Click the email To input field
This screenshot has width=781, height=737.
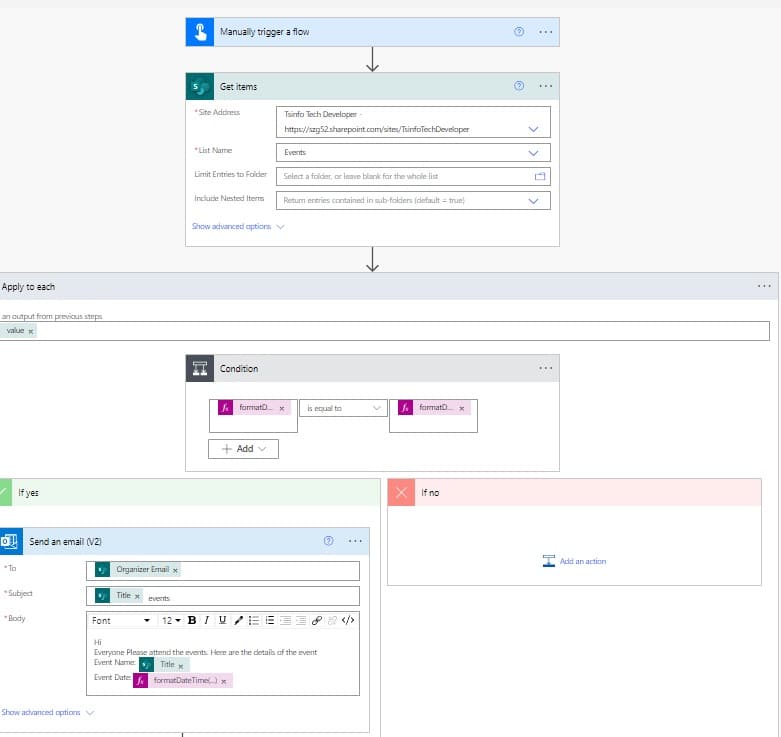(223, 571)
